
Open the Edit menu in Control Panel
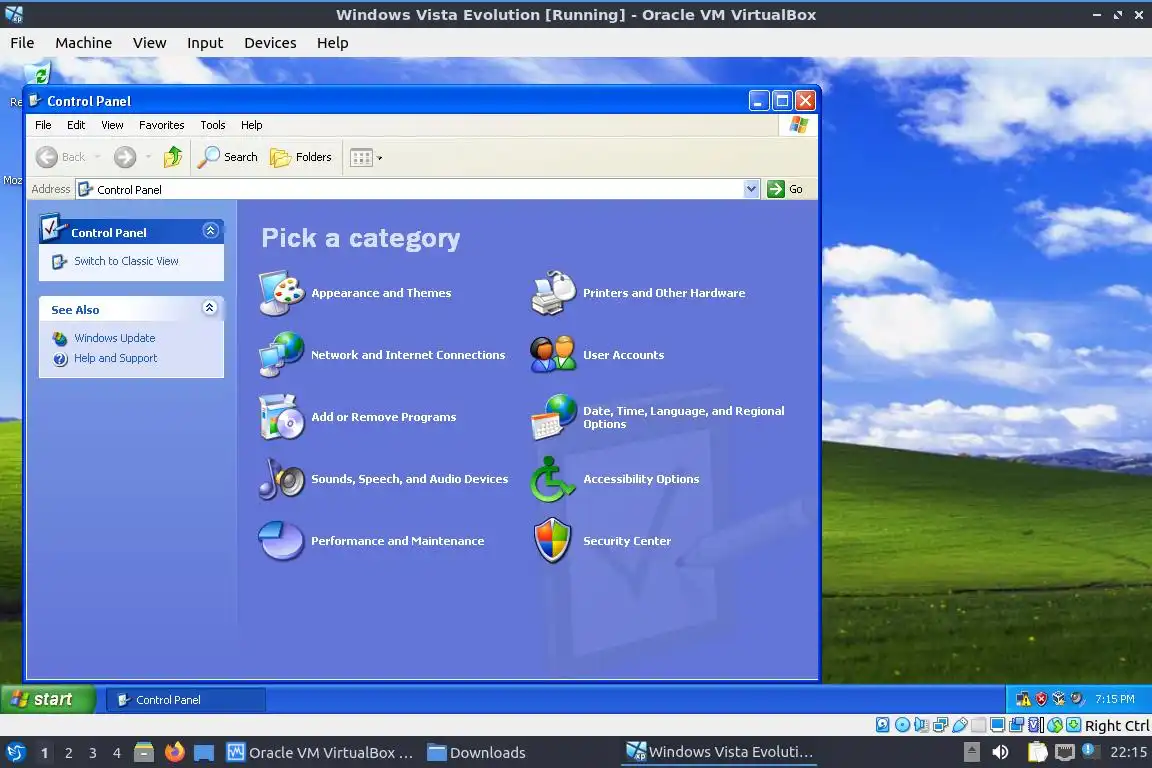76,125
